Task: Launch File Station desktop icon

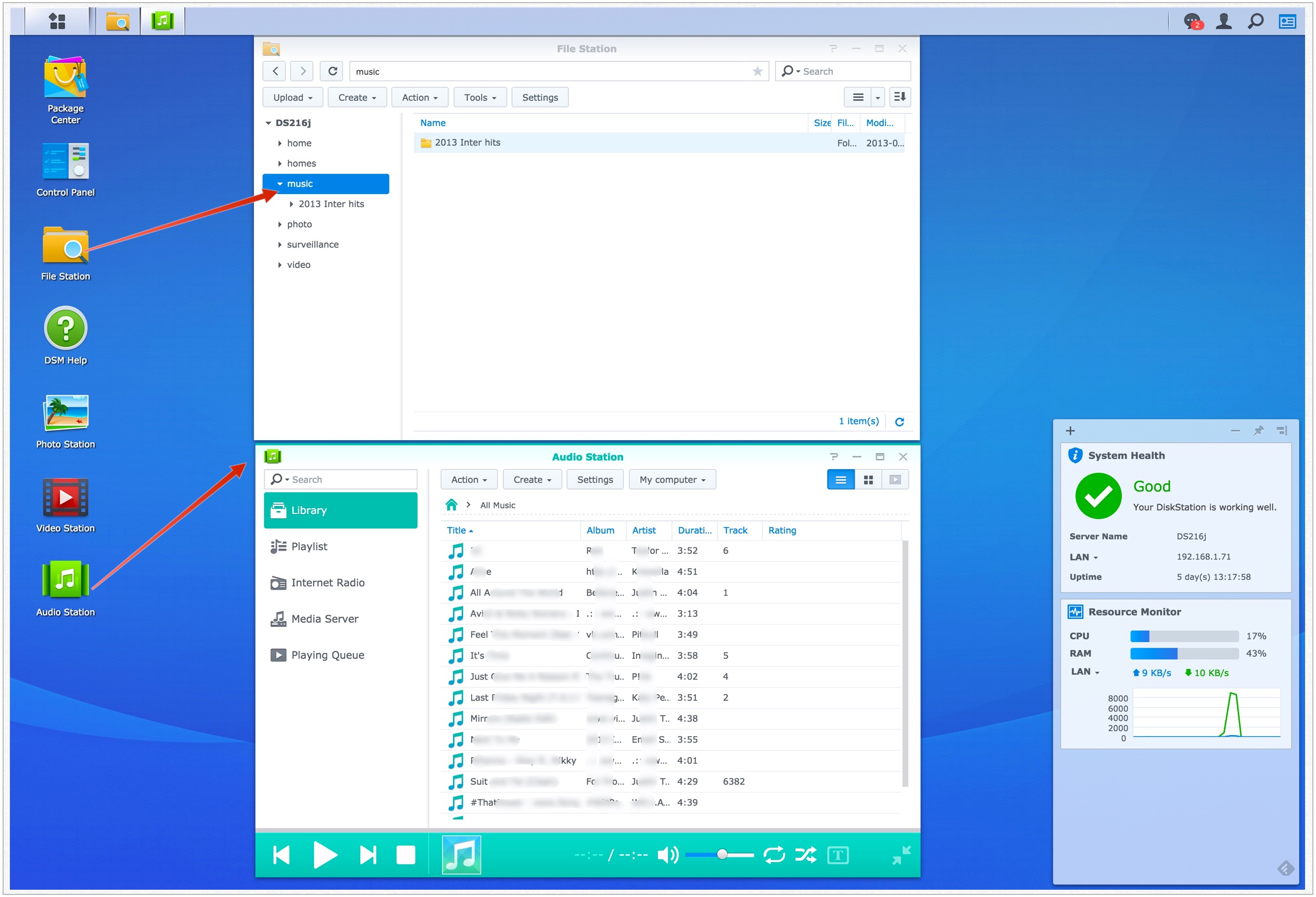Action: [x=65, y=253]
